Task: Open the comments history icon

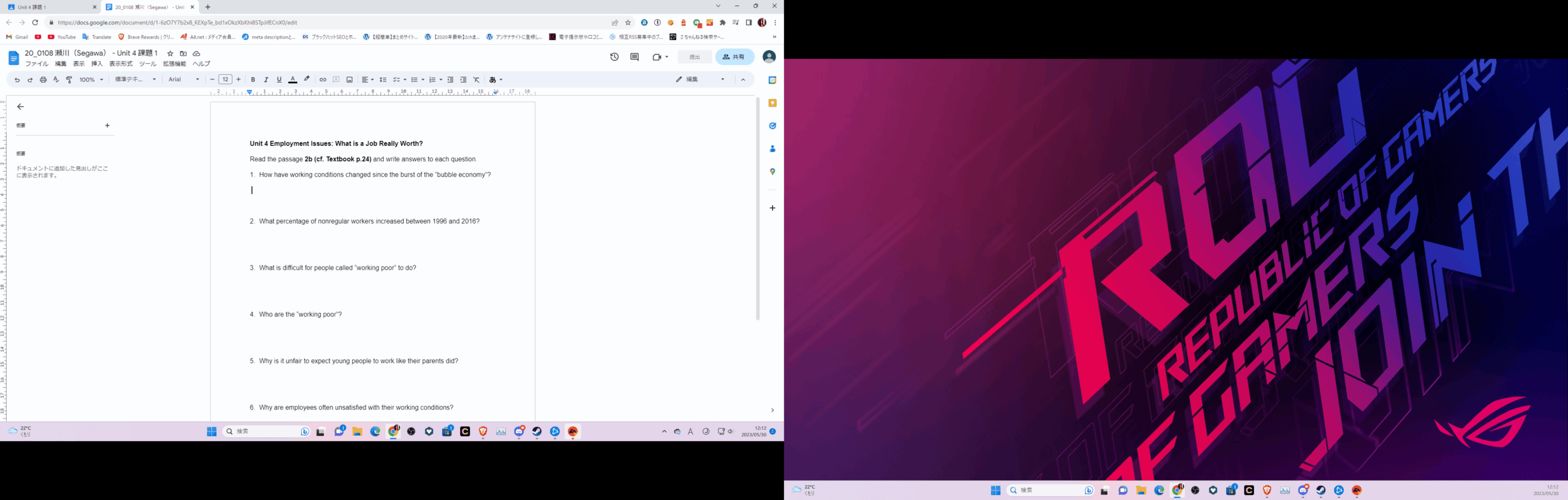Action: [635, 57]
